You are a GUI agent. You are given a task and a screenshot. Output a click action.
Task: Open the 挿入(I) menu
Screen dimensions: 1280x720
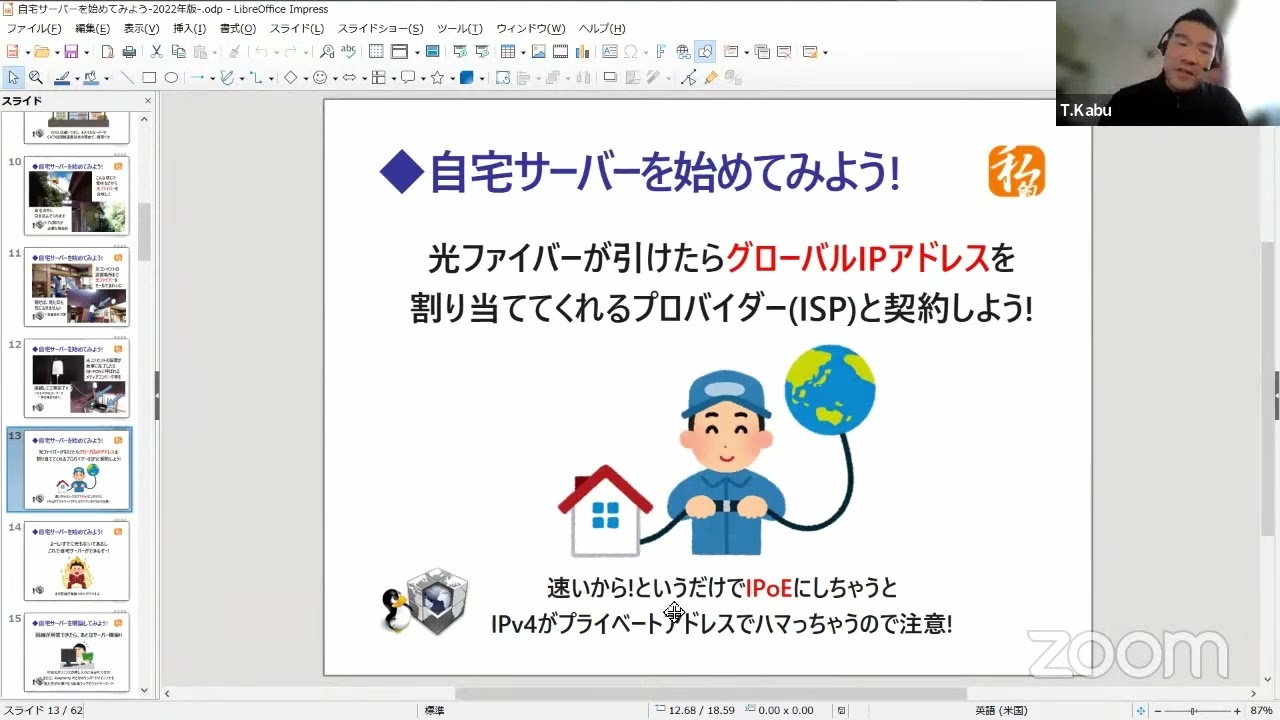189,29
